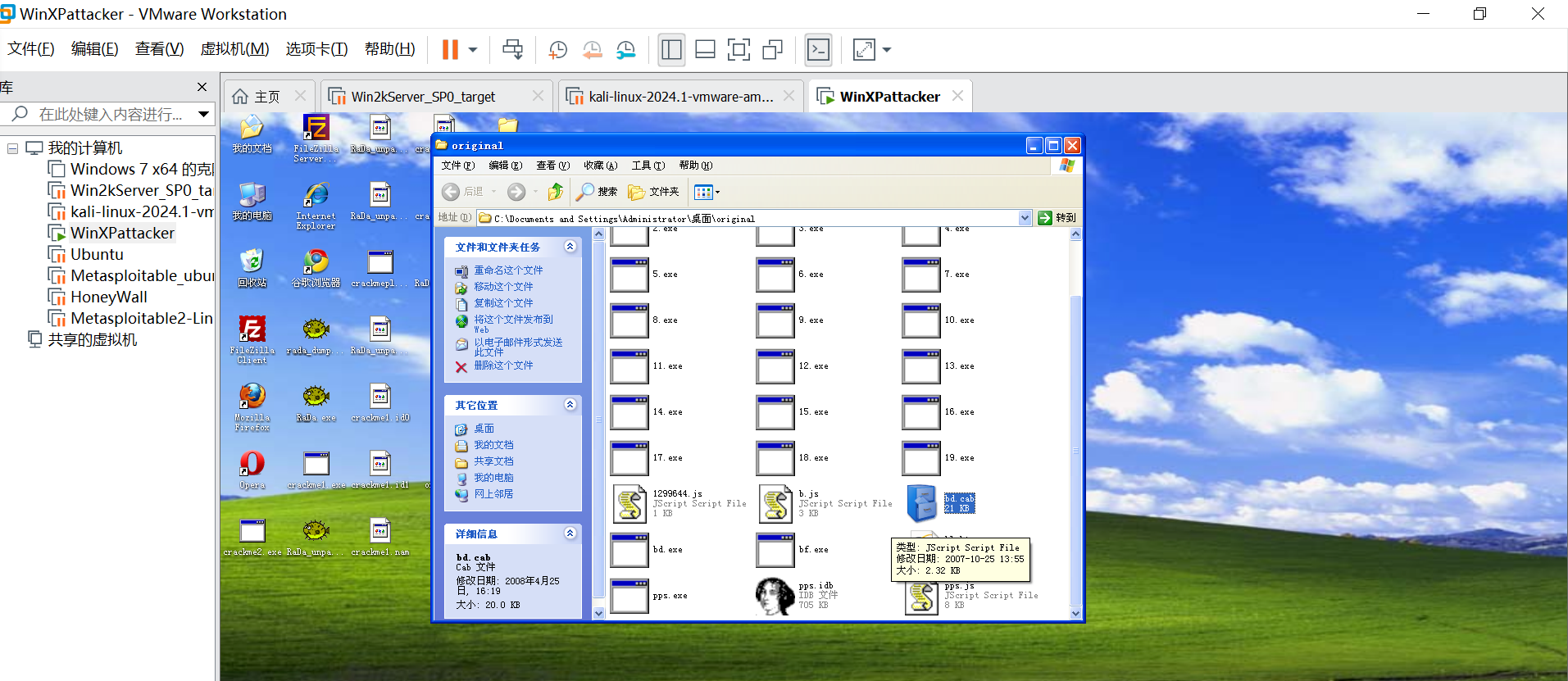The width and height of the screenshot is (1568, 681).
Task: Select the b.js script file
Action: pos(825,504)
